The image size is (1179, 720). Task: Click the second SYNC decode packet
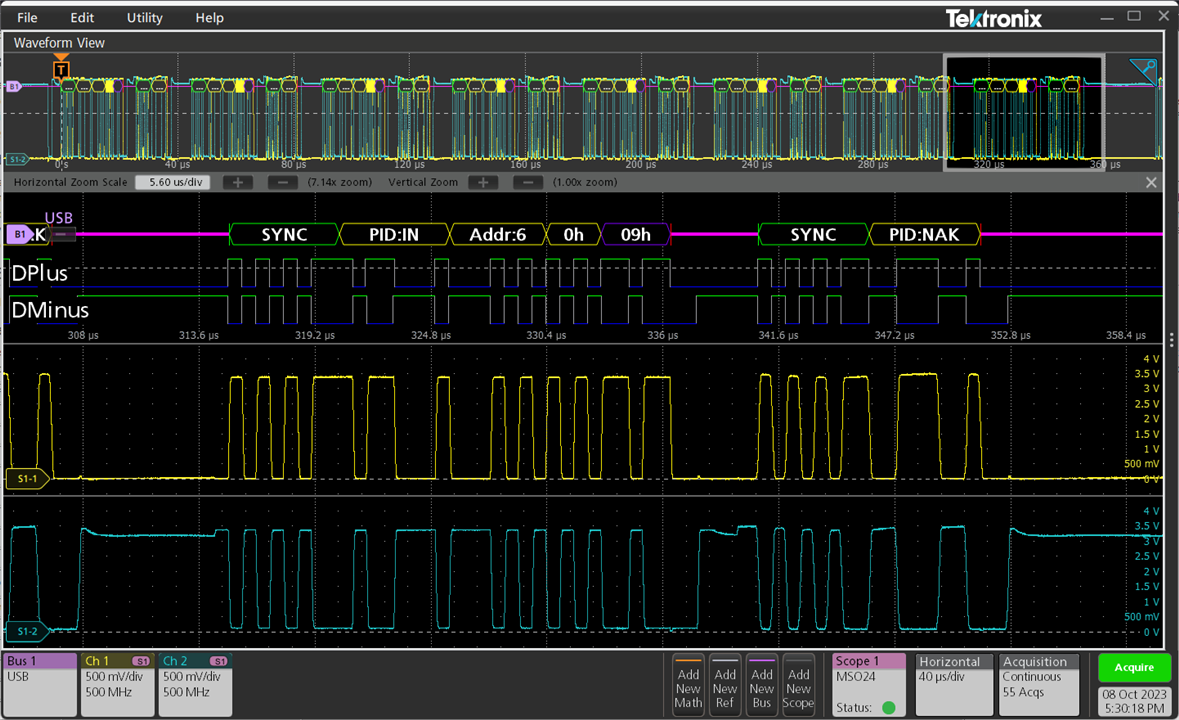814,234
